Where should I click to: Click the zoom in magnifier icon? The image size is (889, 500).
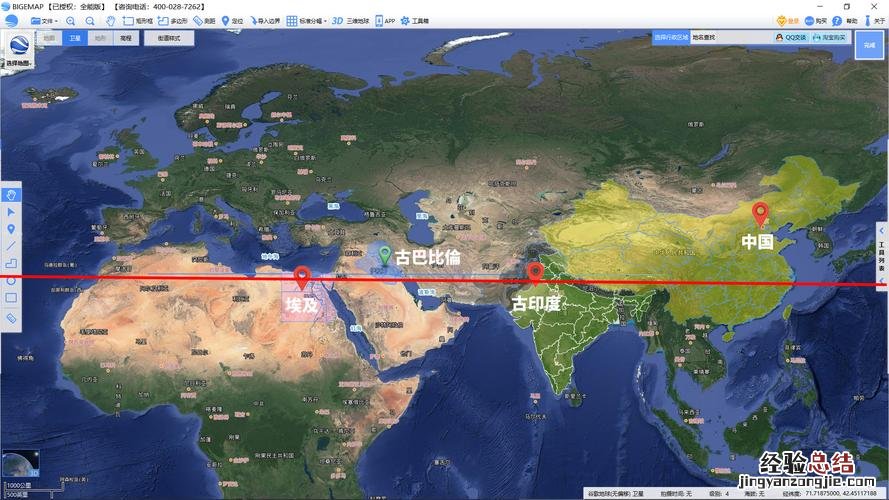click(x=71, y=21)
